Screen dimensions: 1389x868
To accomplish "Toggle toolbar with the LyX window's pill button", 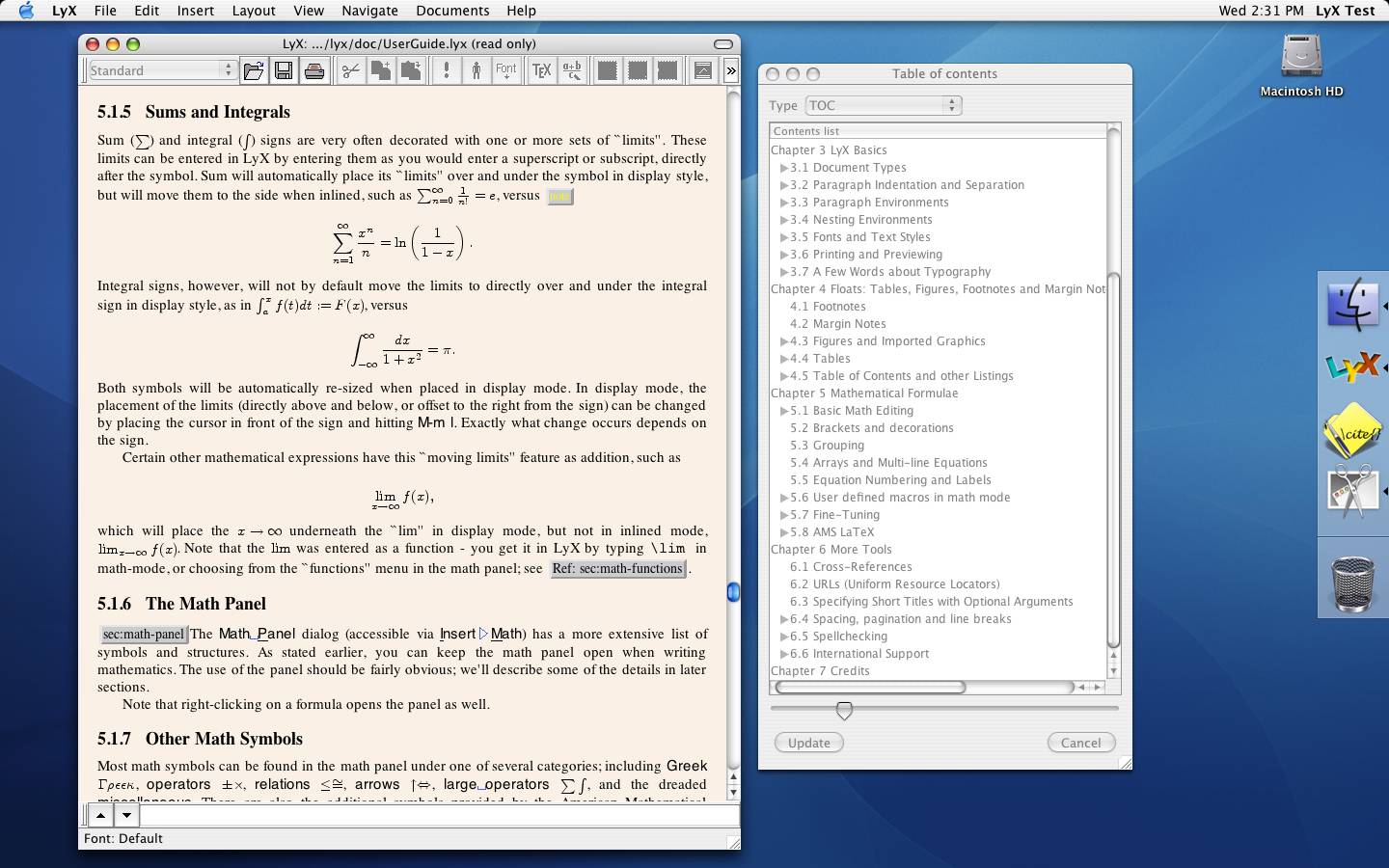I will (x=723, y=44).
